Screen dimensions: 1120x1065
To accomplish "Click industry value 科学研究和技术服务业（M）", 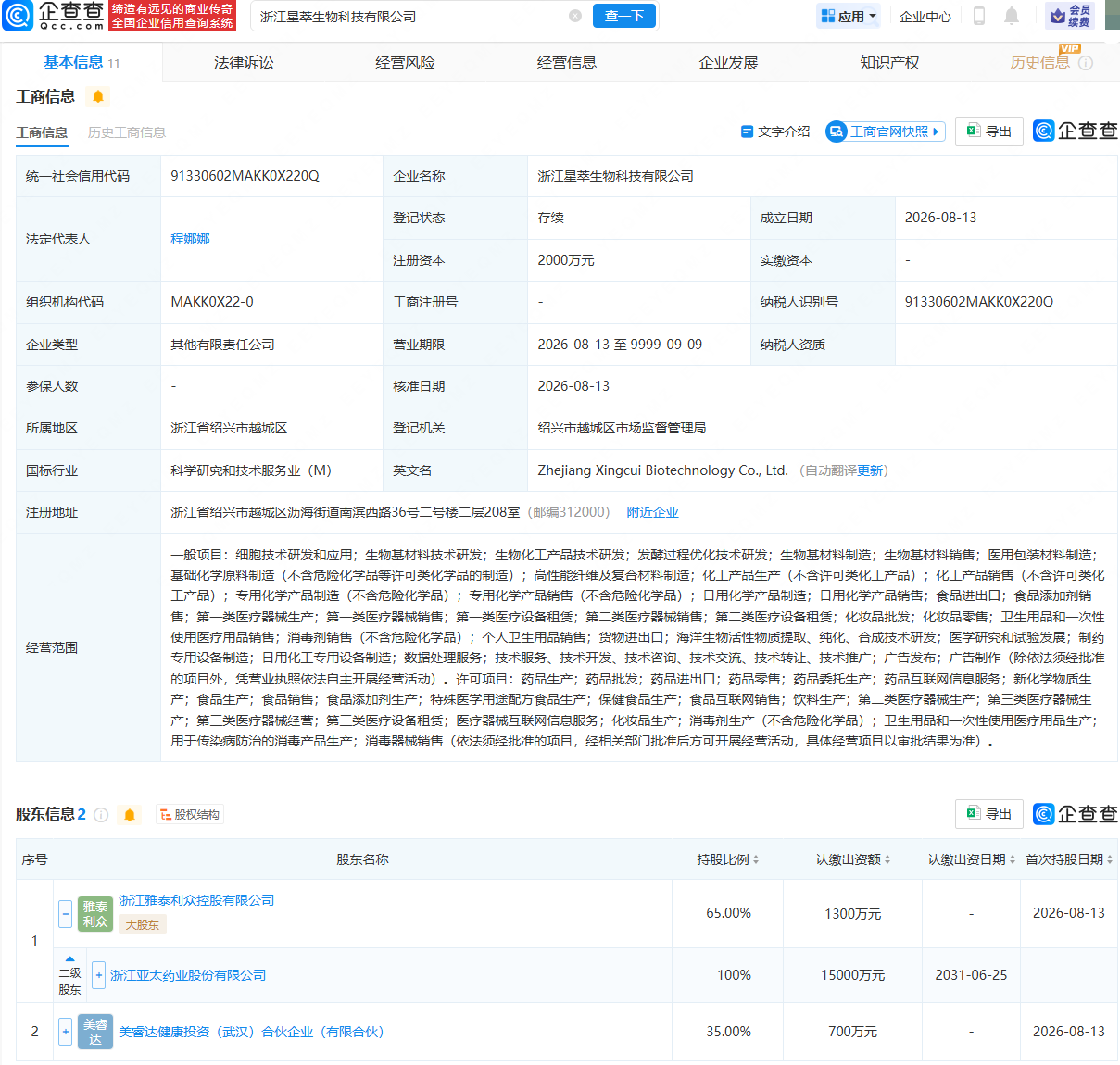I will (x=251, y=470).
